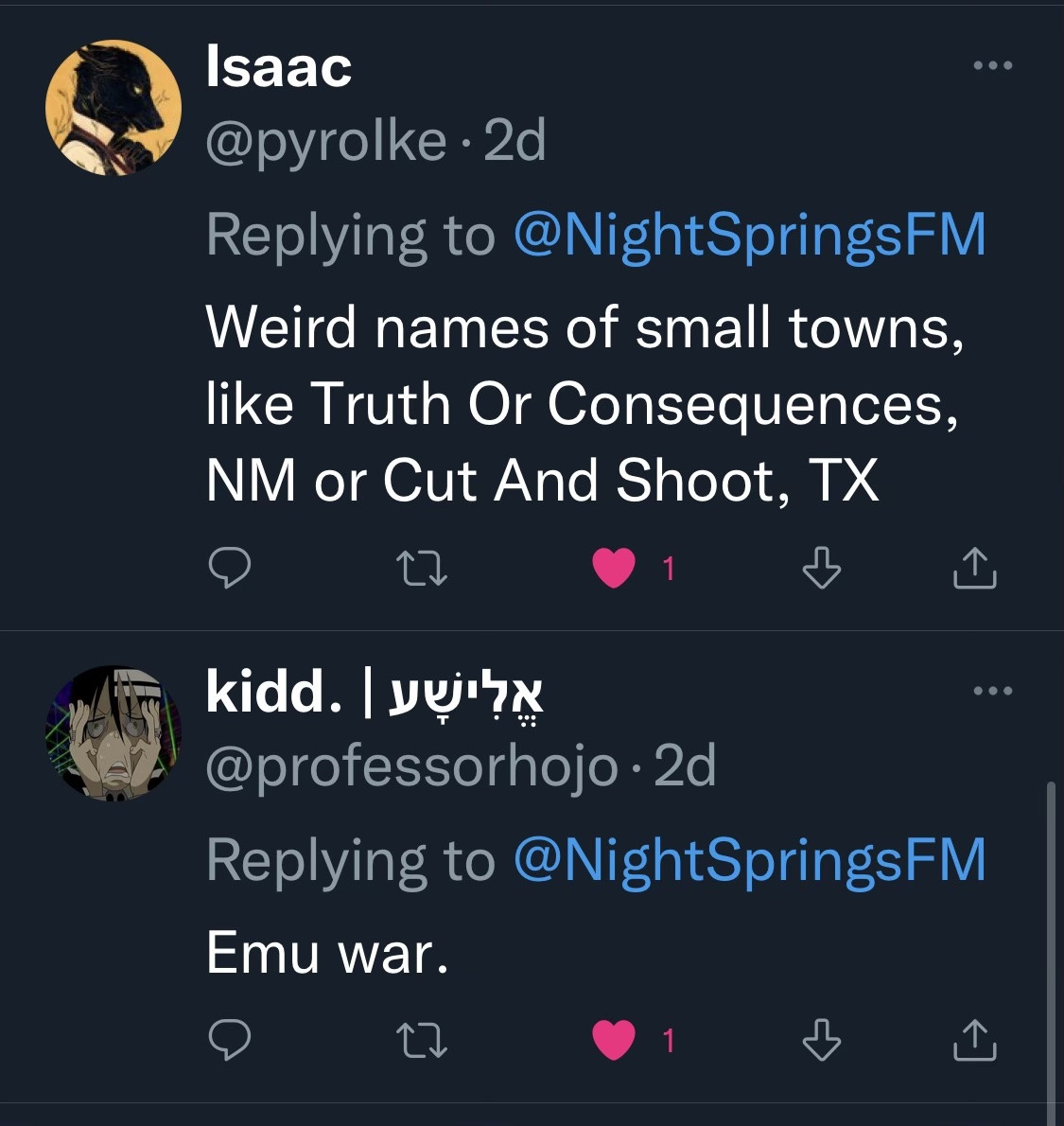Screen dimensions: 1064x1126
Task: Open more options for Isaac's tweet
Action: (x=993, y=66)
